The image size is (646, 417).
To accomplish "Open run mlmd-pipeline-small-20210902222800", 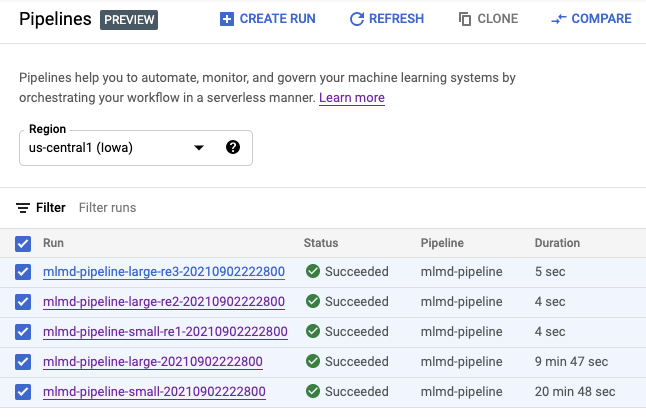I will pyautogui.click(x=154, y=392).
